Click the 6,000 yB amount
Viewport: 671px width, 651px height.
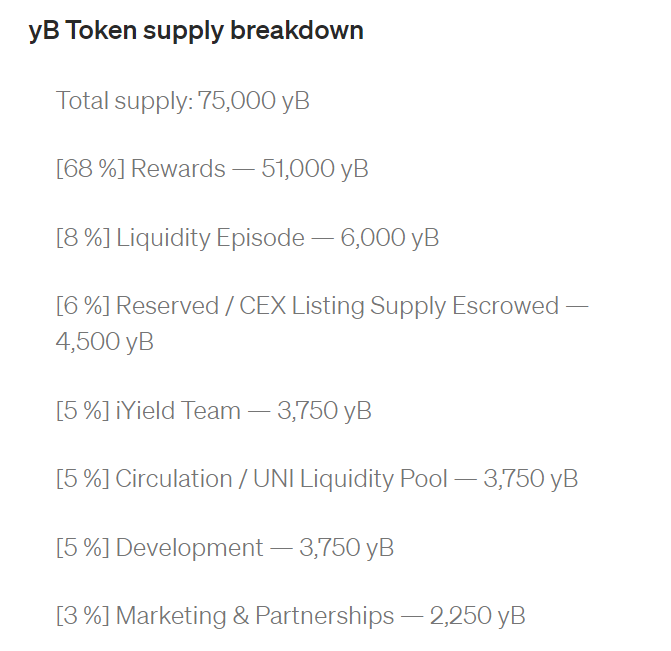(390, 238)
